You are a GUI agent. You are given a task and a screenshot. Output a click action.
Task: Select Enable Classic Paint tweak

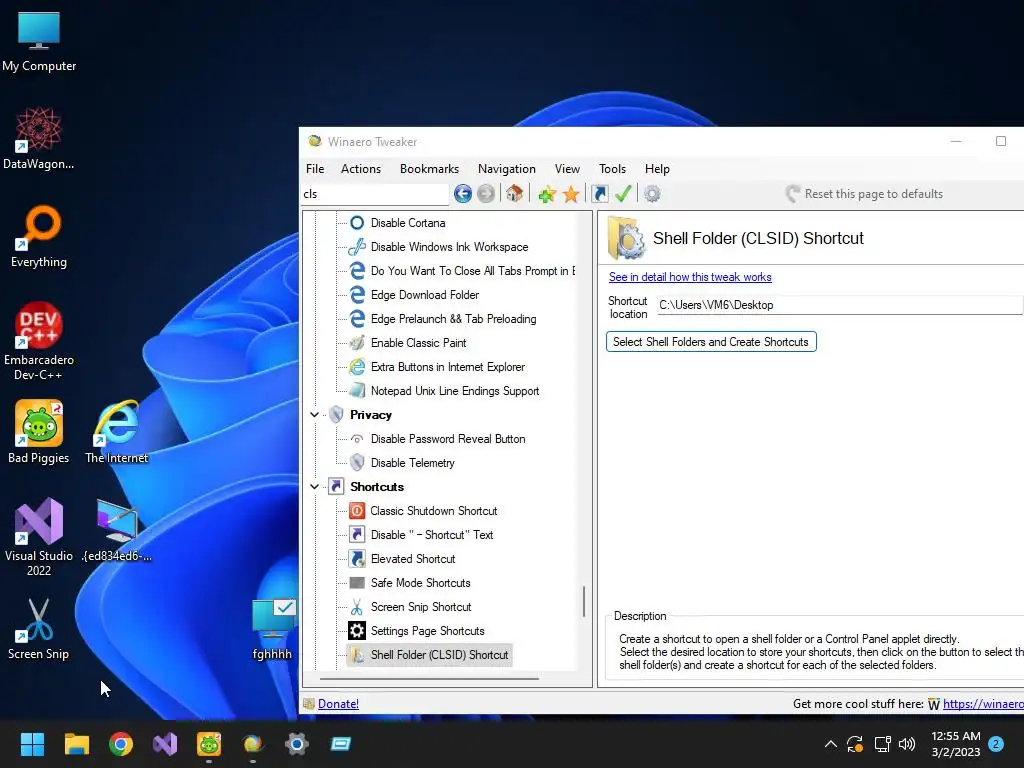click(418, 343)
